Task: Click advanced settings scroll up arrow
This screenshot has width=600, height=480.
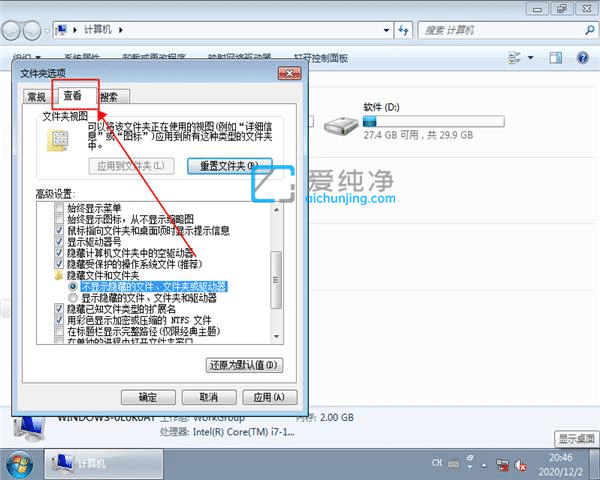Action: (x=277, y=210)
